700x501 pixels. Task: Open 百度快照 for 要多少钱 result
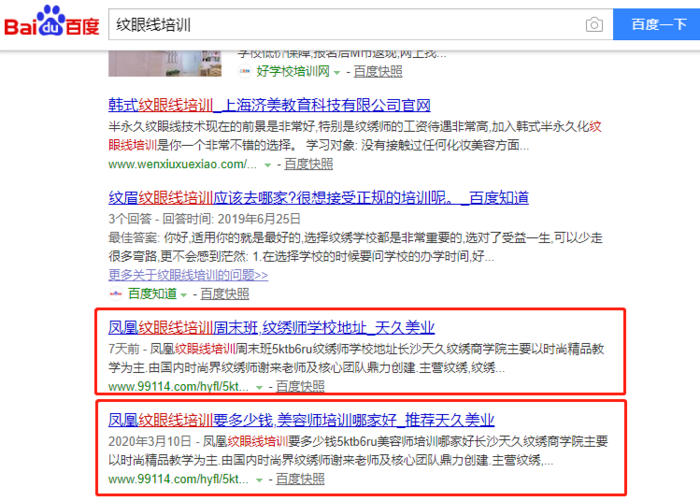300,479
